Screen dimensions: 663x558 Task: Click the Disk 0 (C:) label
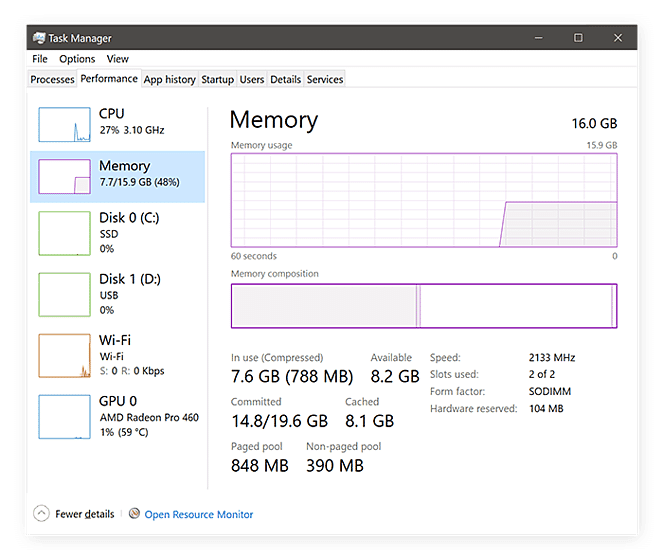(x=129, y=218)
